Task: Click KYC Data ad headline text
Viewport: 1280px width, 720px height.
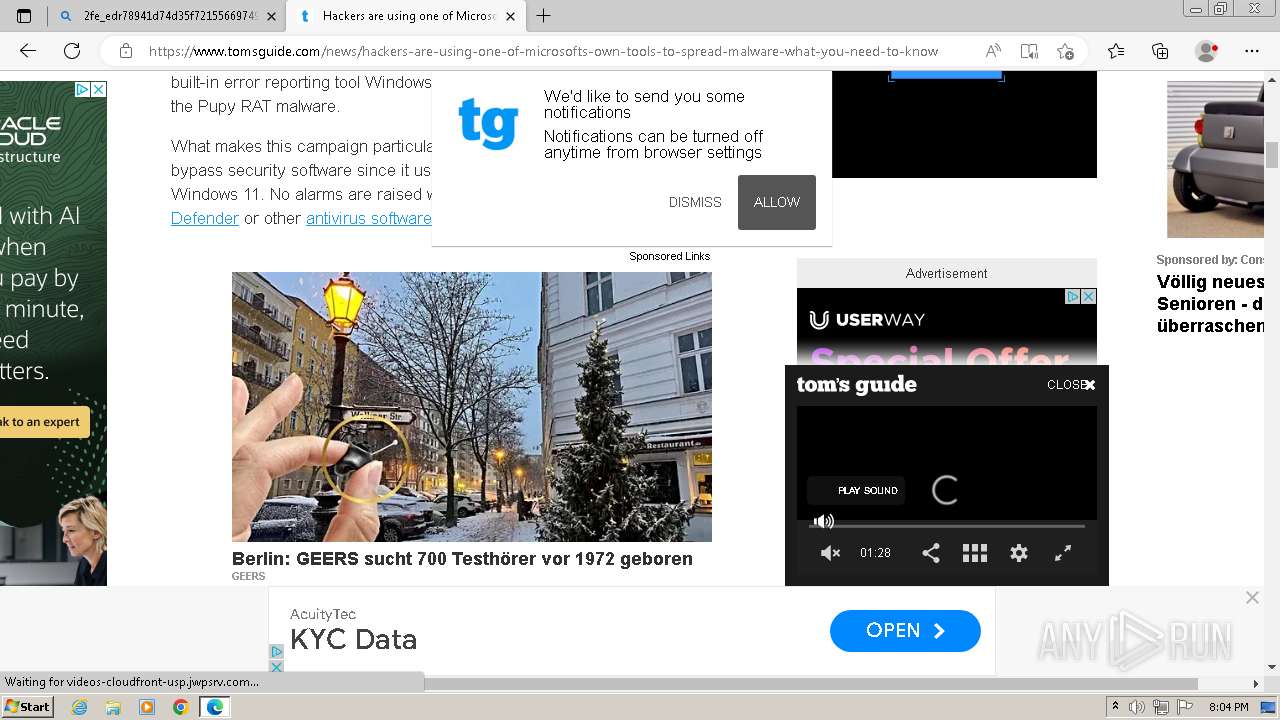Action: [353, 639]
